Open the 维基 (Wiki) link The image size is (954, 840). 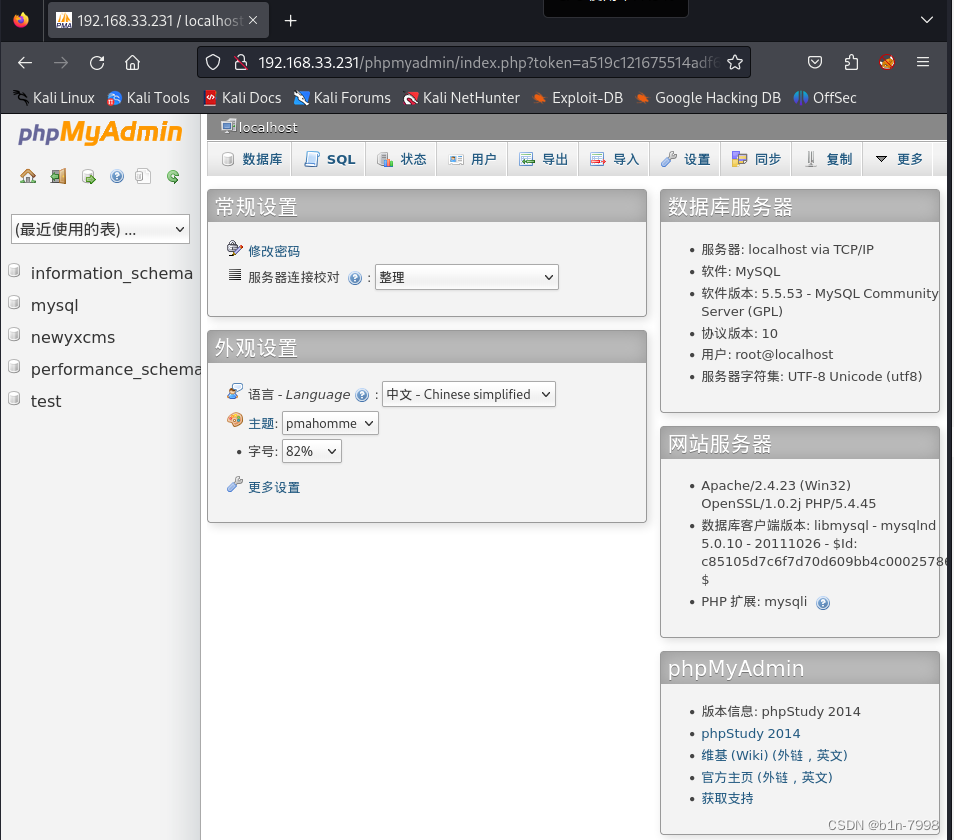[774, 755]
